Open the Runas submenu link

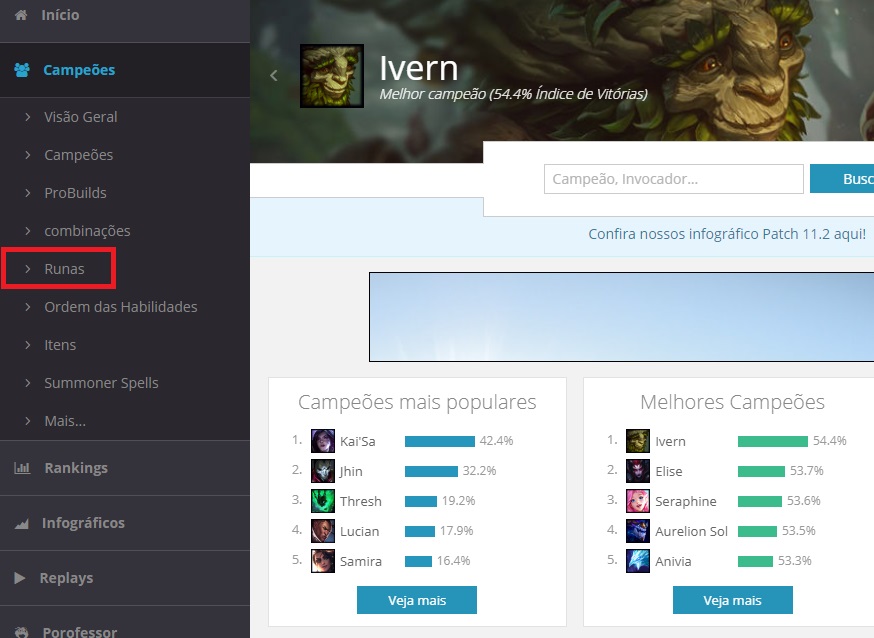65,269
